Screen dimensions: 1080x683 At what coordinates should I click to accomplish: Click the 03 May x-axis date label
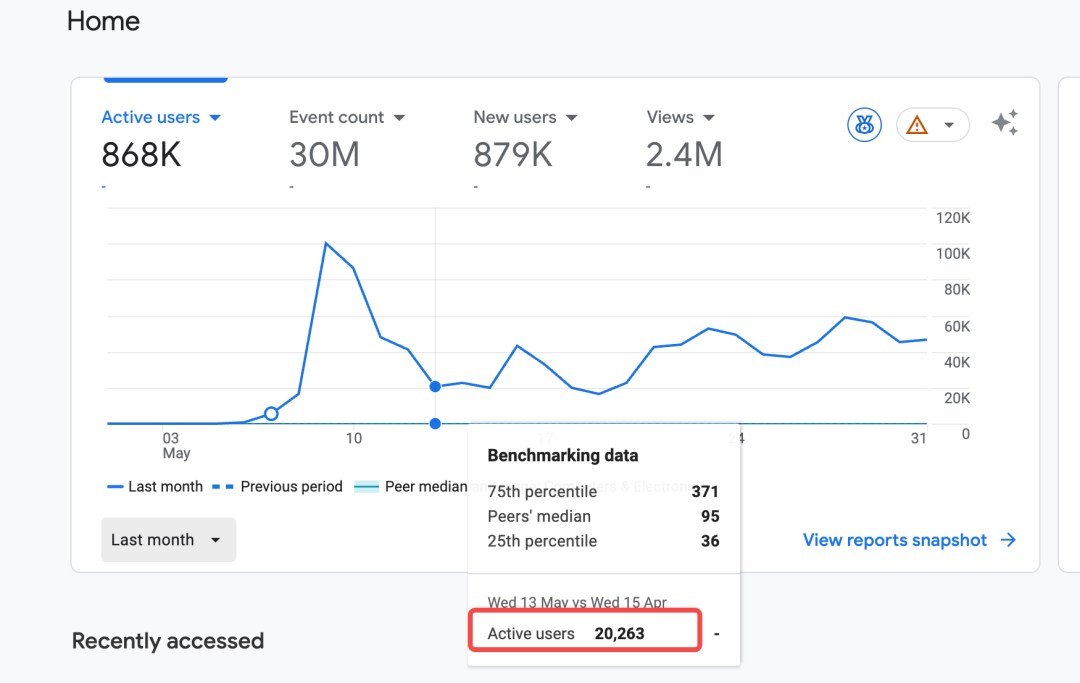click(x=175, y=445)
